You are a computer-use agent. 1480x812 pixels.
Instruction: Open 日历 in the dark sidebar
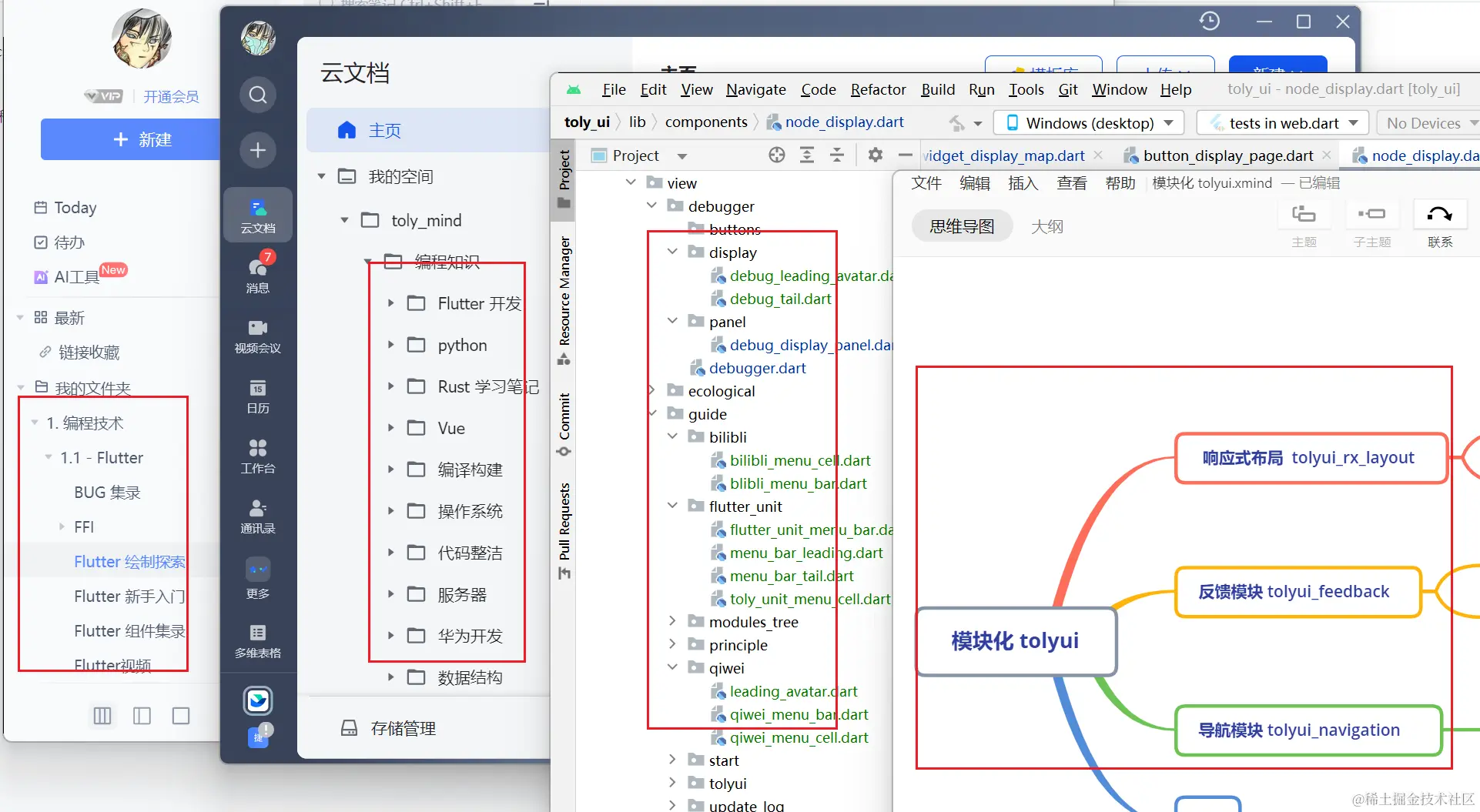click(258, 396)
